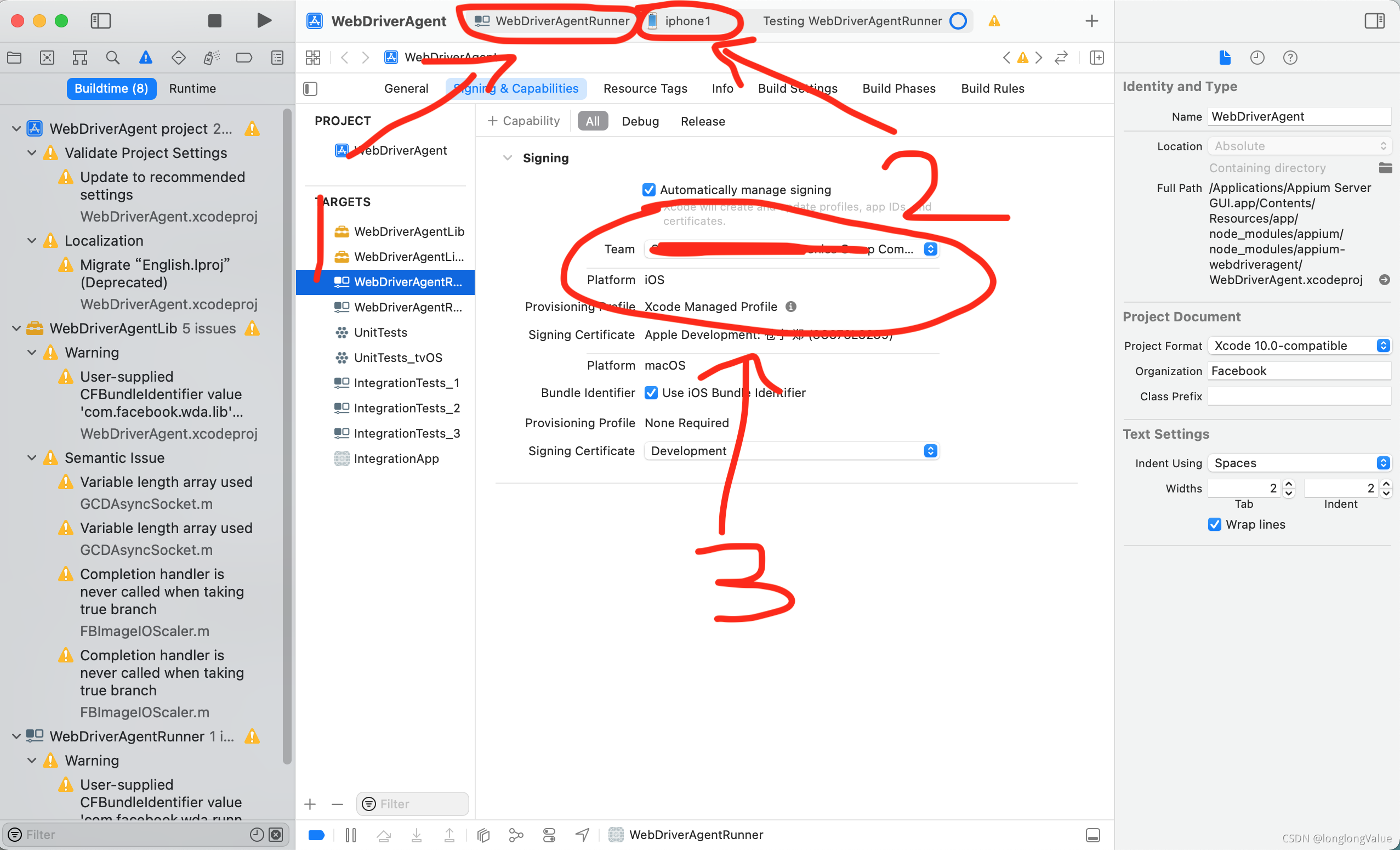
Task: Increment the Tab width stepper
Action: click(x=1289, y=484)
